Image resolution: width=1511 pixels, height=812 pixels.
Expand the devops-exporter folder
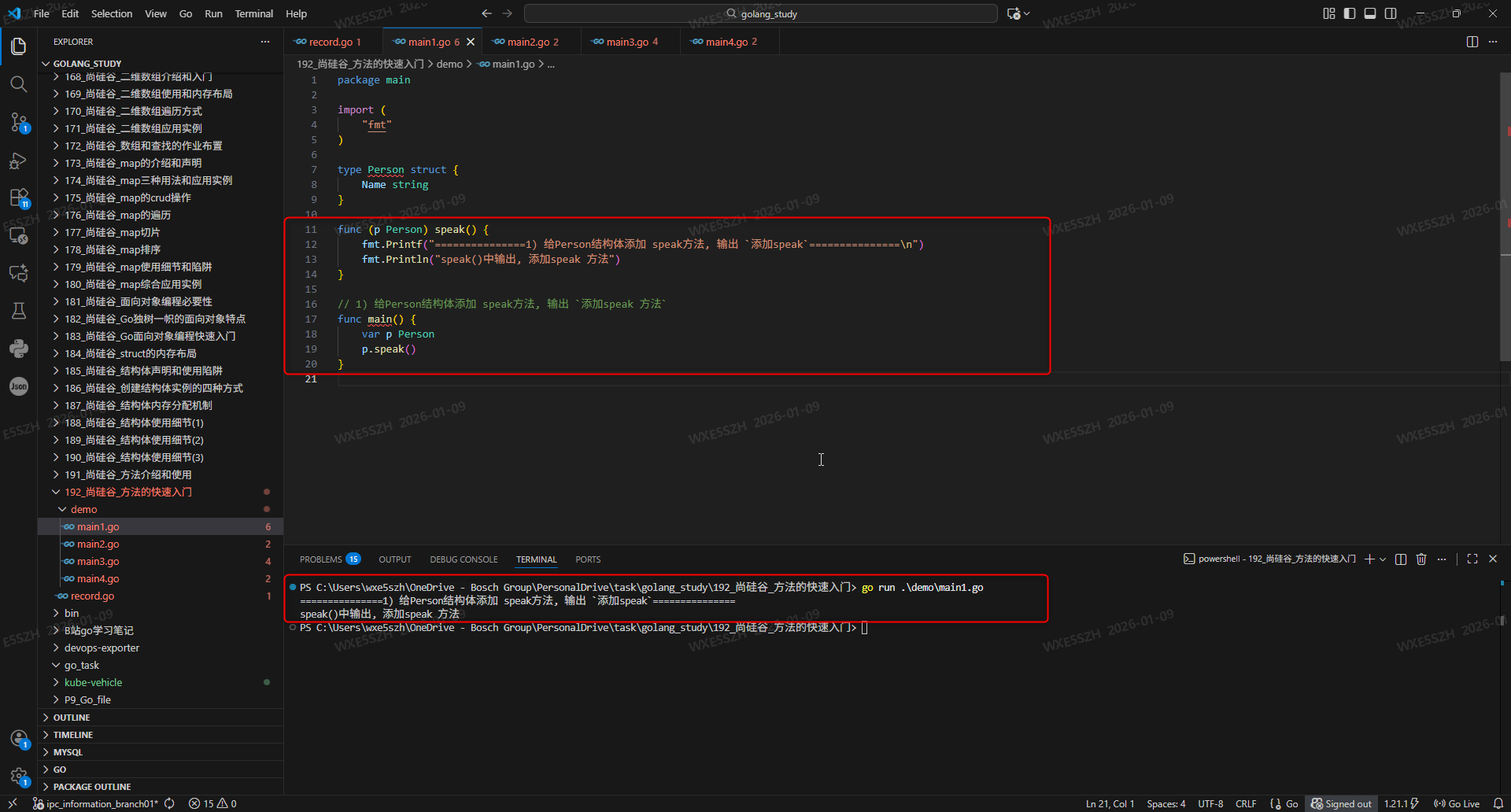pyautogui.click(x=102, y=648)
